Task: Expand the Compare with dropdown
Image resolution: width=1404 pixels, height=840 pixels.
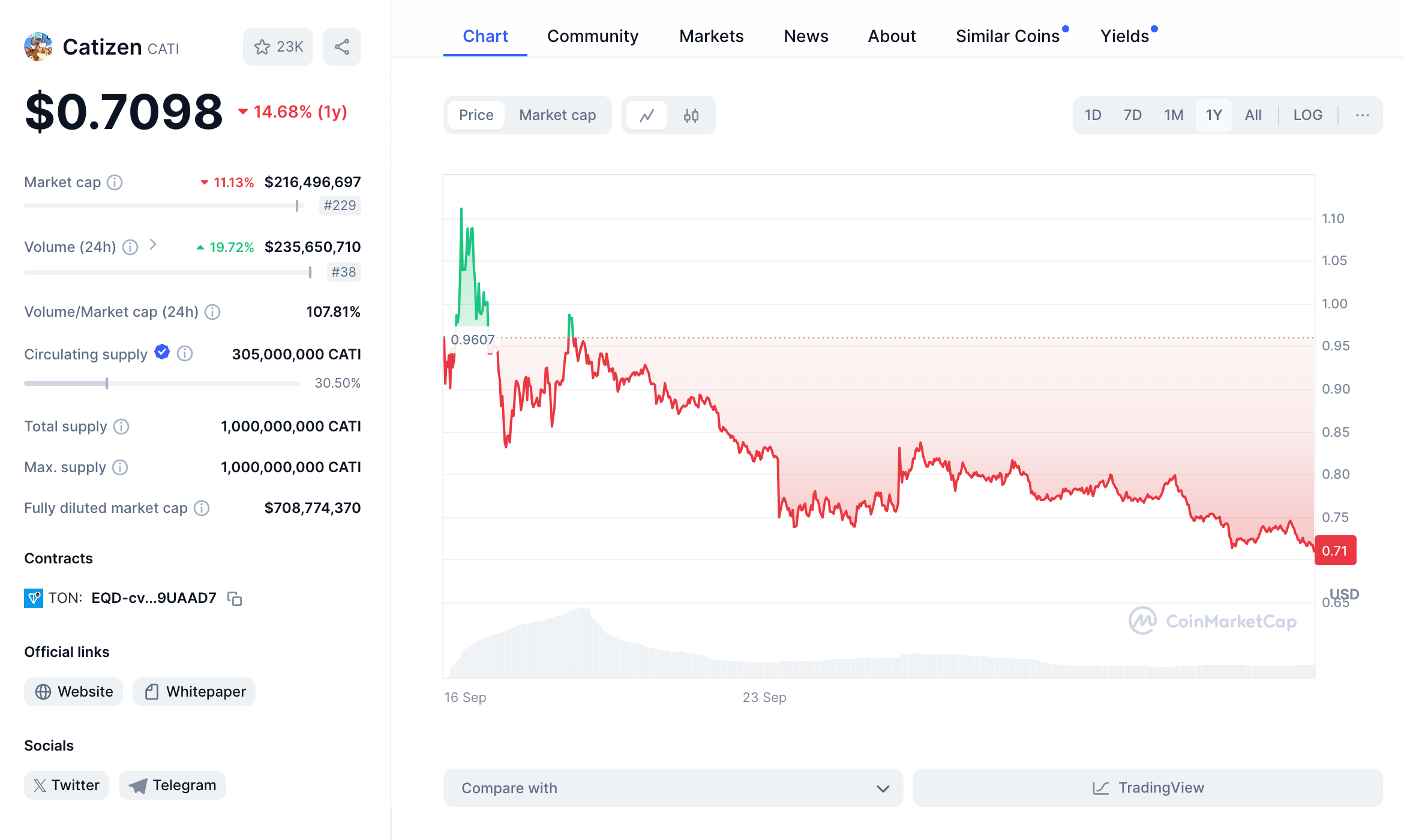Action: click(673, 788)
